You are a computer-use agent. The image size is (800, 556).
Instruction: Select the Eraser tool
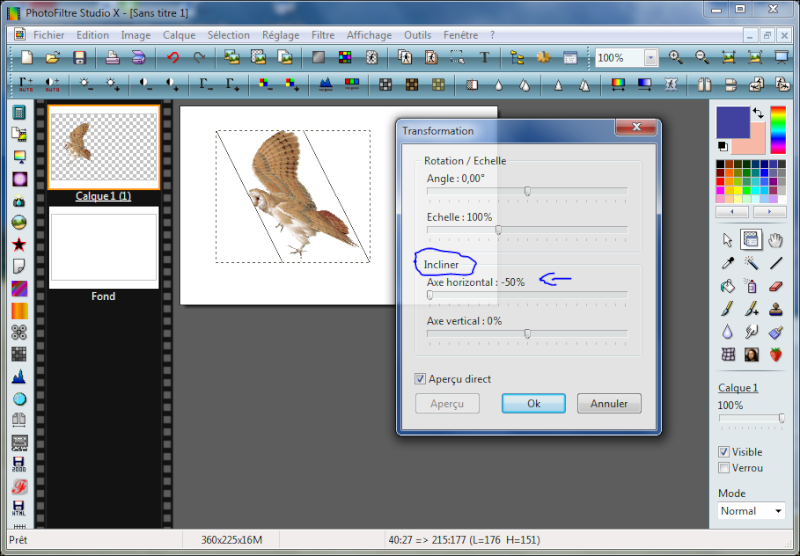(x=776, y=286)
